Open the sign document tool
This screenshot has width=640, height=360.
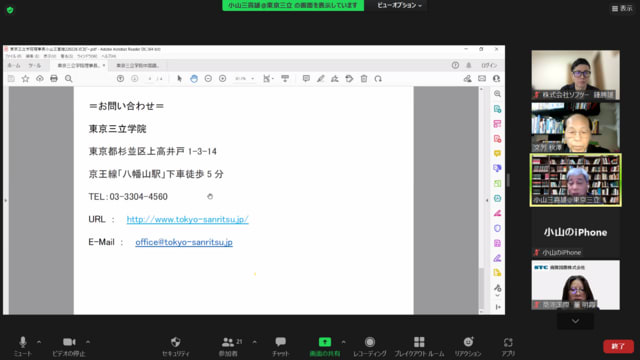click(335, 79)
